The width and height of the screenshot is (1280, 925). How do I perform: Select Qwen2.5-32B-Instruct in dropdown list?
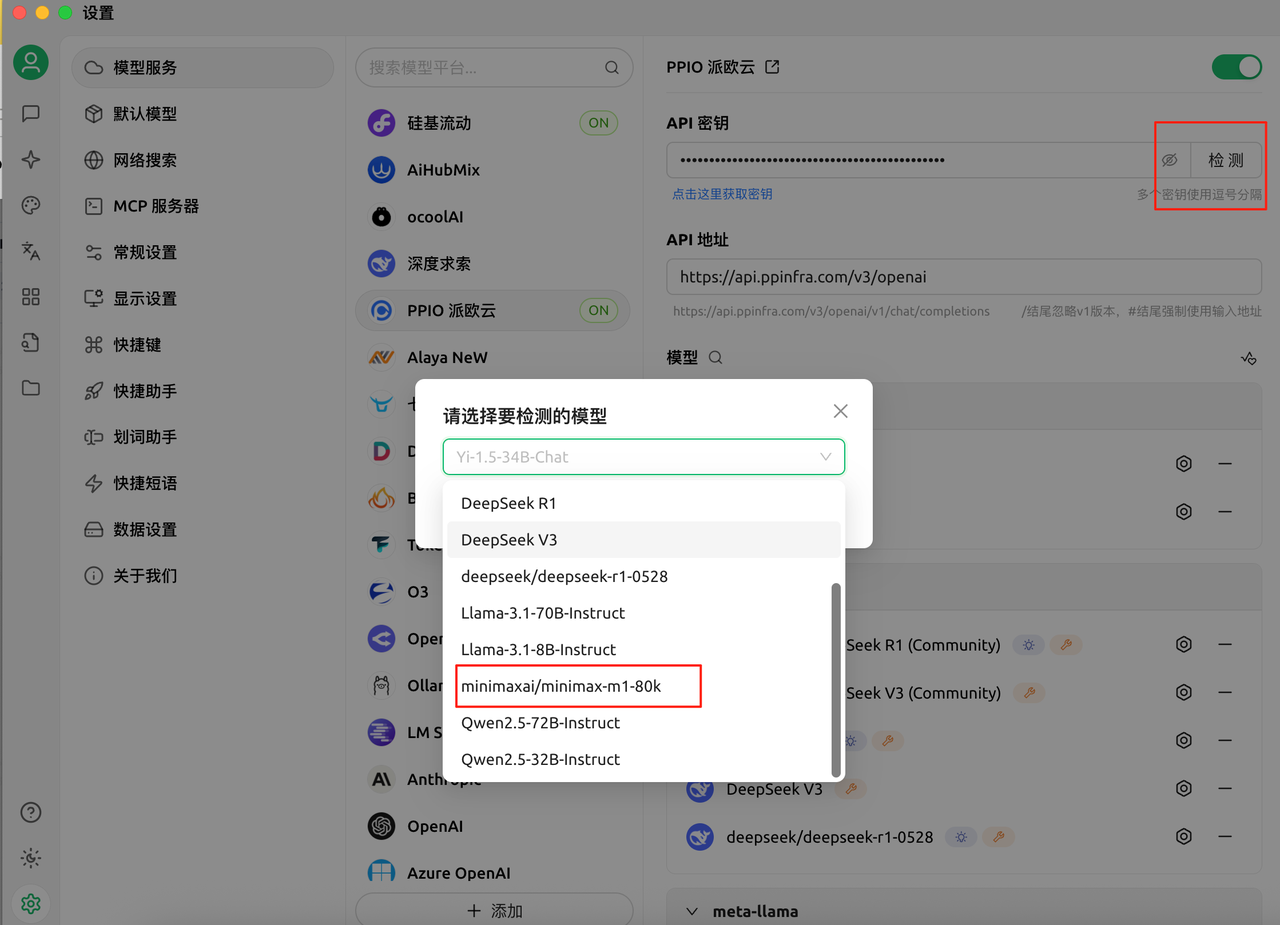click(643, 759)
